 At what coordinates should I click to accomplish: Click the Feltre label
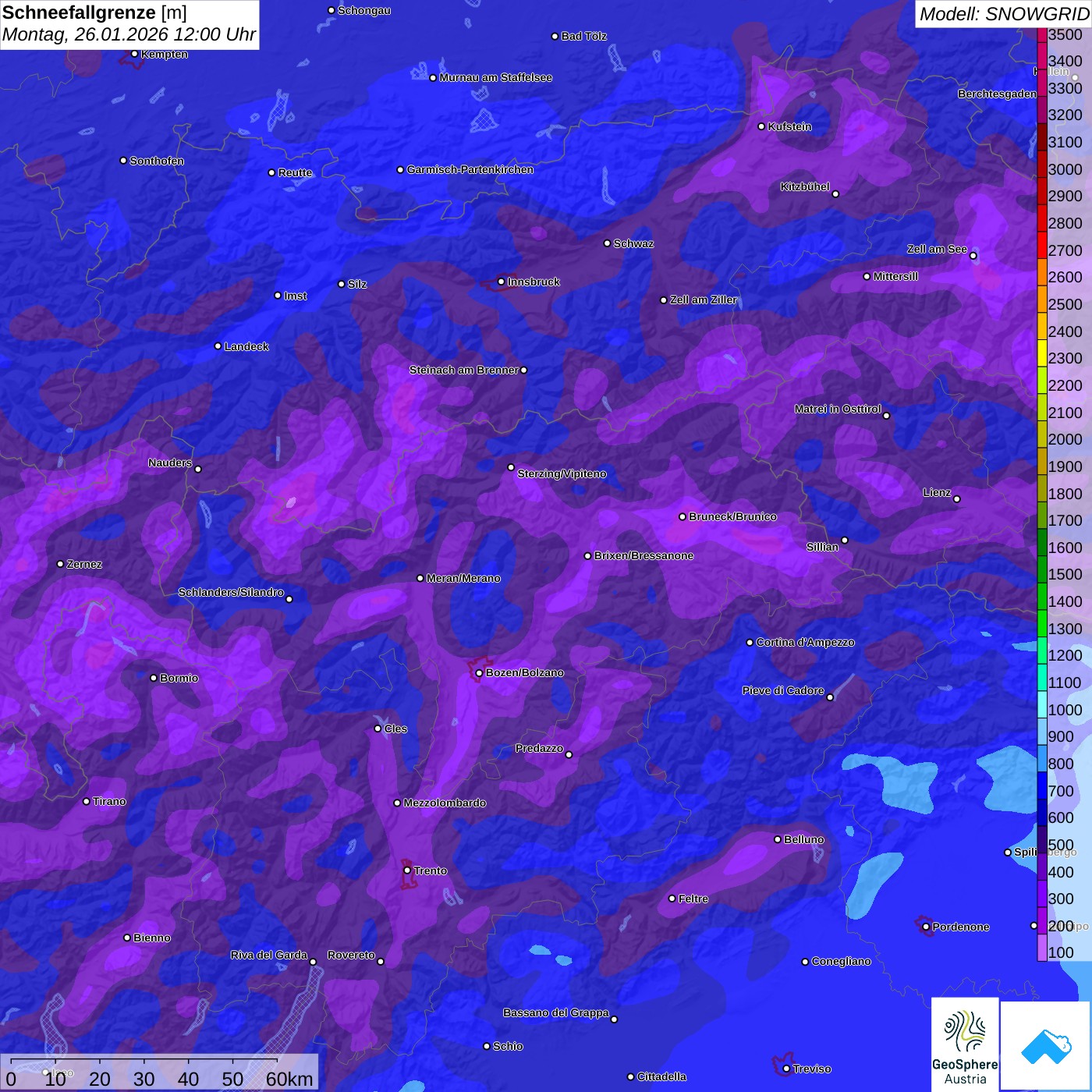tap(693, 899)
